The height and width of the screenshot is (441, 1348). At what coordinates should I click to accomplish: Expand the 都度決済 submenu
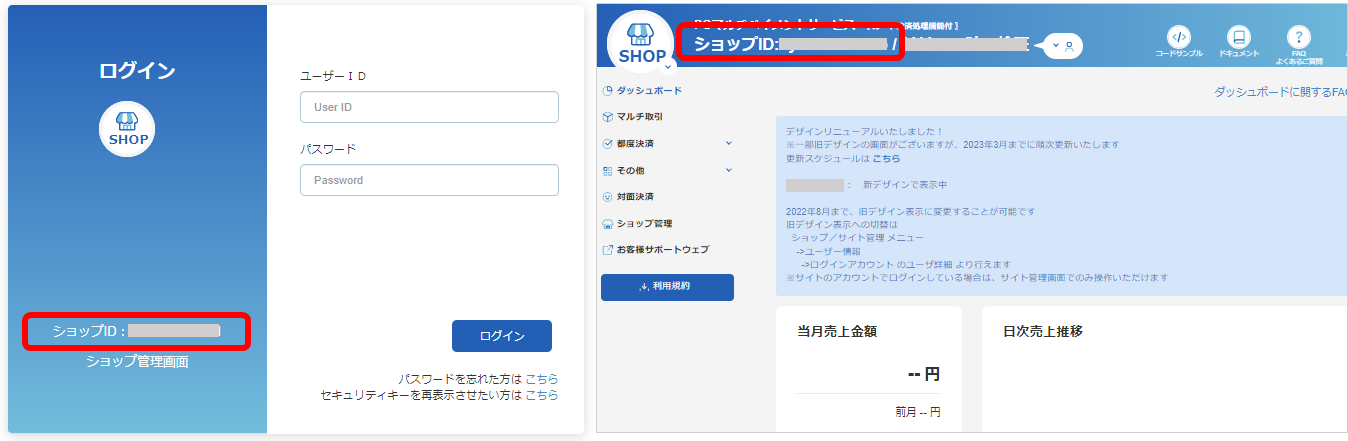click(728, 143)
